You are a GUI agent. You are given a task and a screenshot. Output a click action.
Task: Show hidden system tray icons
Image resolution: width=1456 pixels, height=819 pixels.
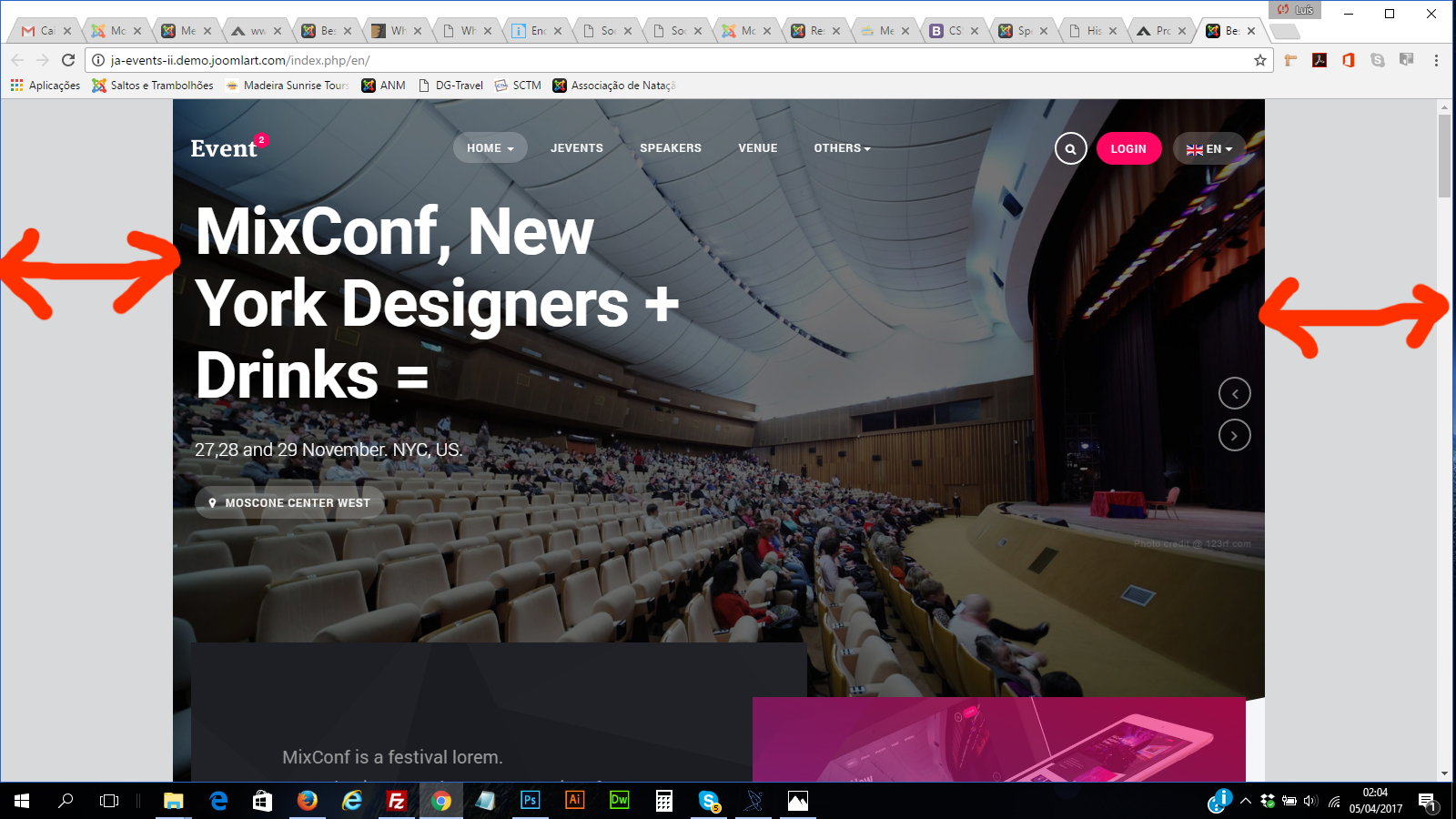(x=1245, y=801)
